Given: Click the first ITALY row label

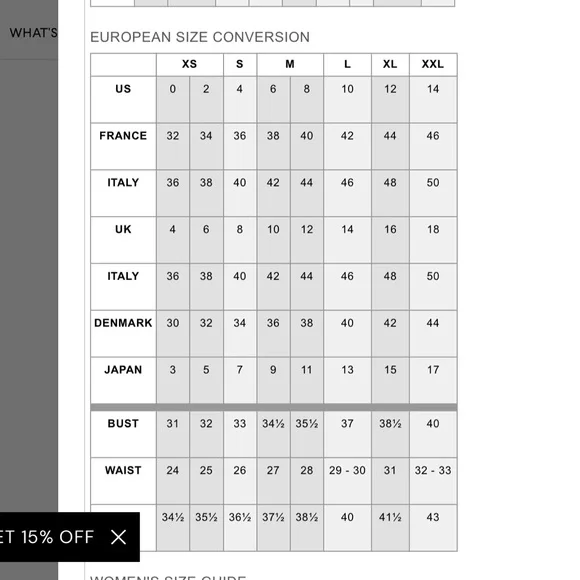Looking at the screenshot, I should click(123, 183).
